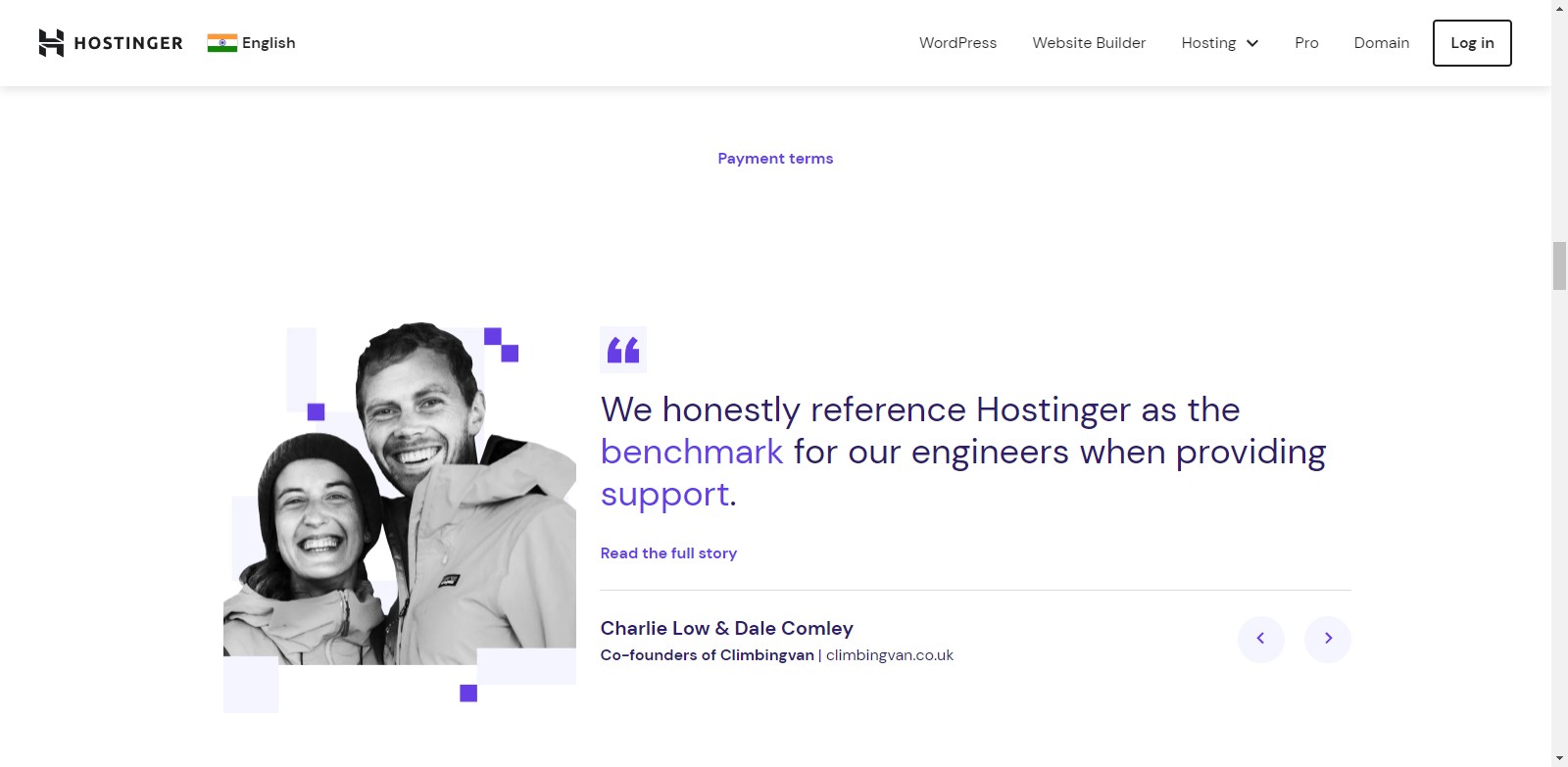The height and width of the screenshot is (767, 1568).
Task: Go to Website Builder page
Action: click(x=1089, y=43)
